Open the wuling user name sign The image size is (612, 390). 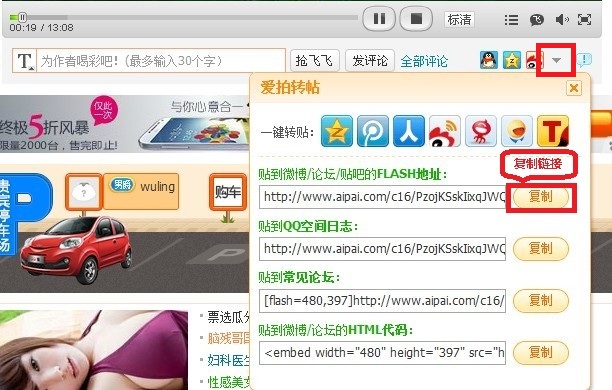pyautogui.click(x=141, y=191)
